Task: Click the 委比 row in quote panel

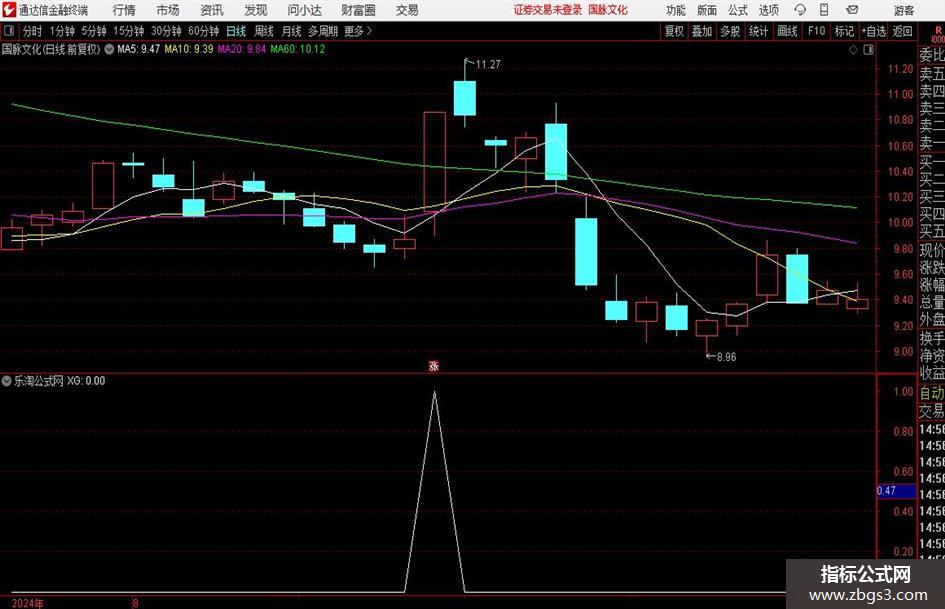Action: click(932, 55)
